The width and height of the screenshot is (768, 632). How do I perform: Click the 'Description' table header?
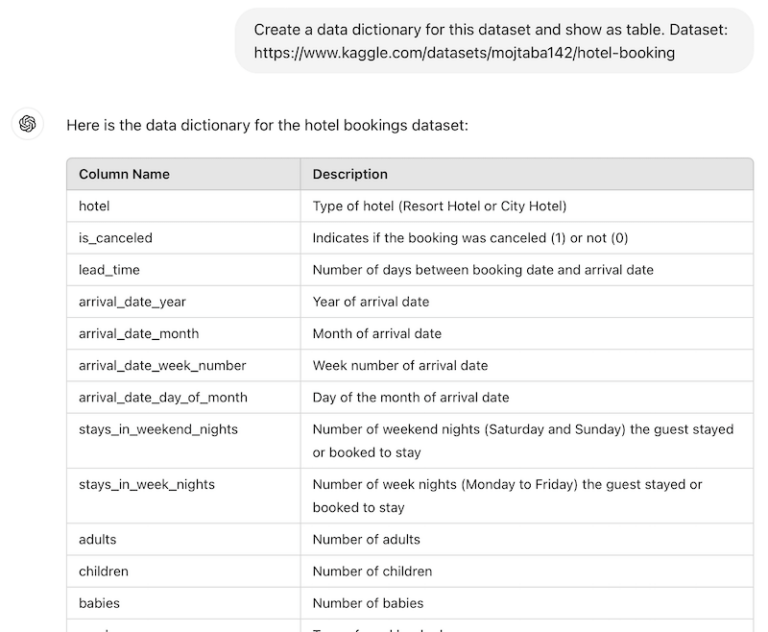[x=350, y=174]
